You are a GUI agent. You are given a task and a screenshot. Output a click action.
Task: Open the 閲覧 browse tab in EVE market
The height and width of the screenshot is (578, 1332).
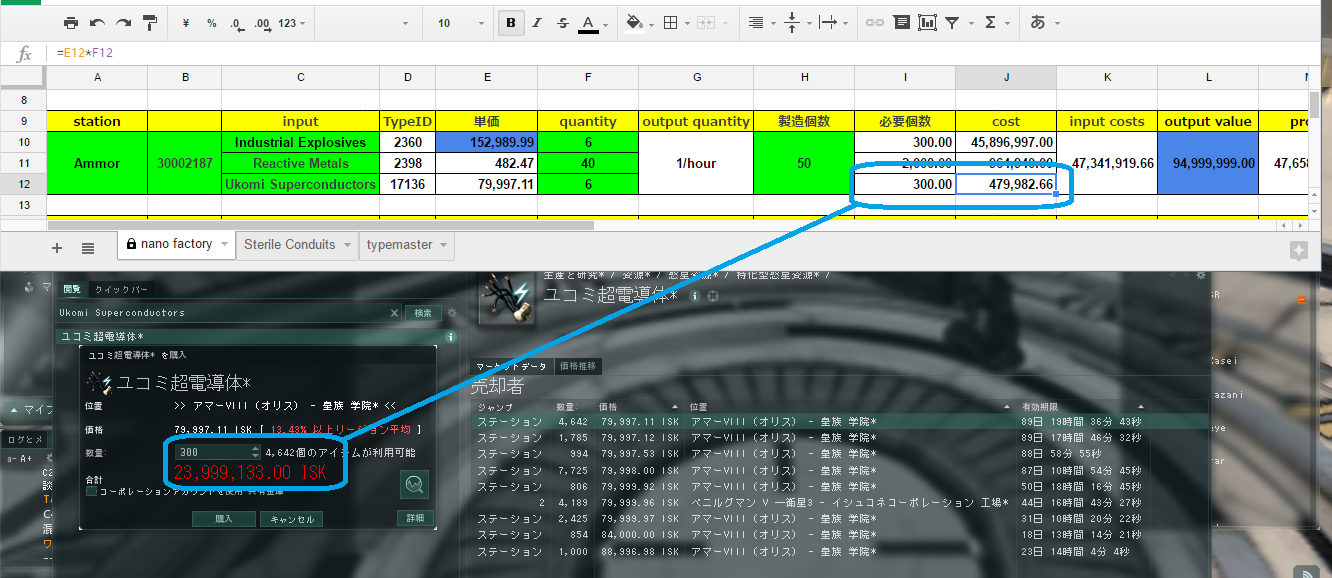[72, 290]
